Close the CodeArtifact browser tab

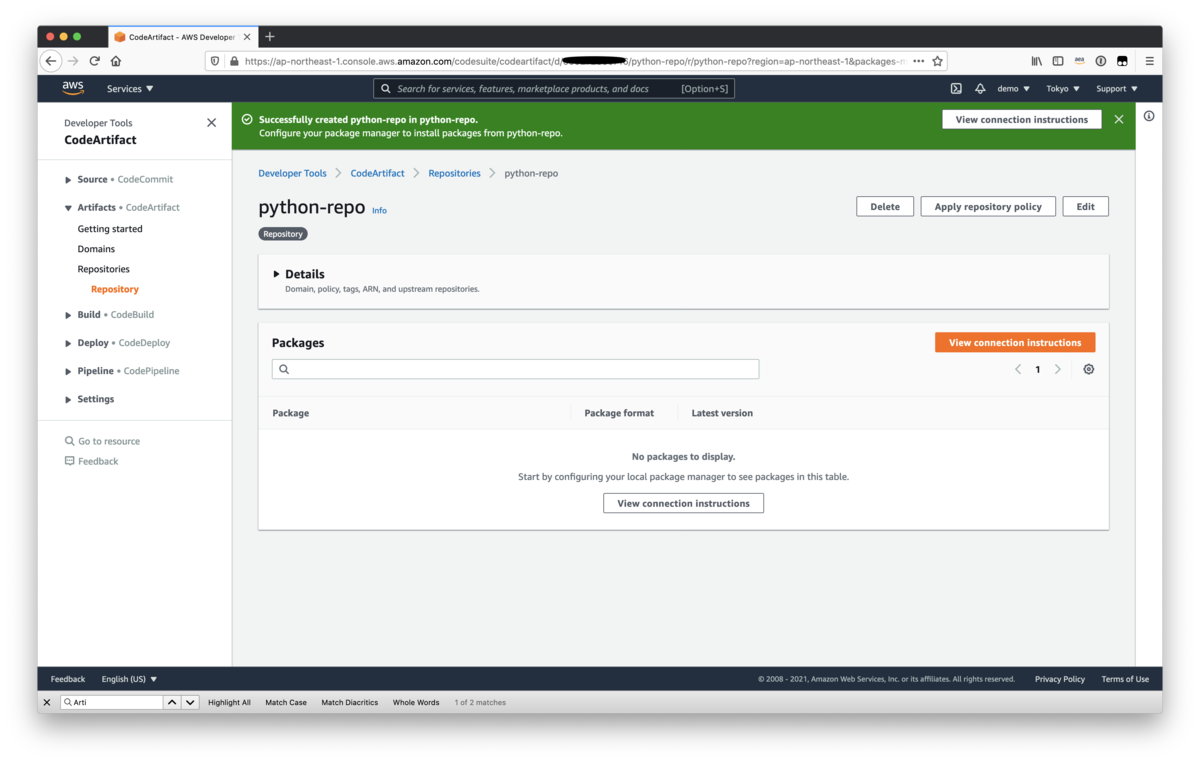tap(247, 37)
